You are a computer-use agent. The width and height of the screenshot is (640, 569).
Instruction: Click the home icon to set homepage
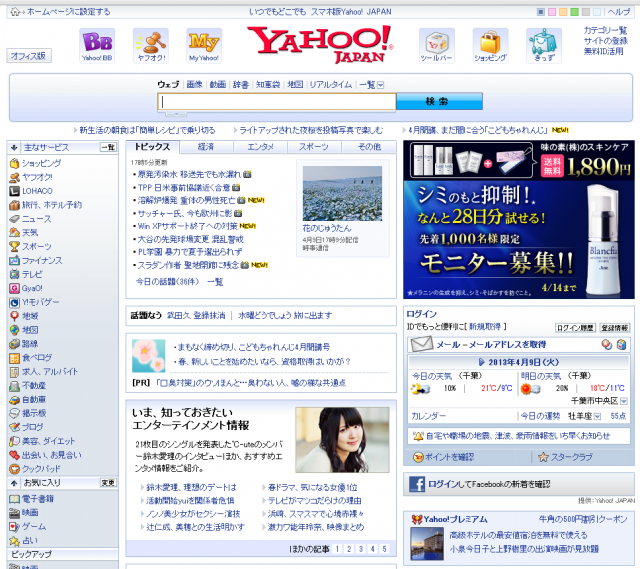(x=15, y=11)
